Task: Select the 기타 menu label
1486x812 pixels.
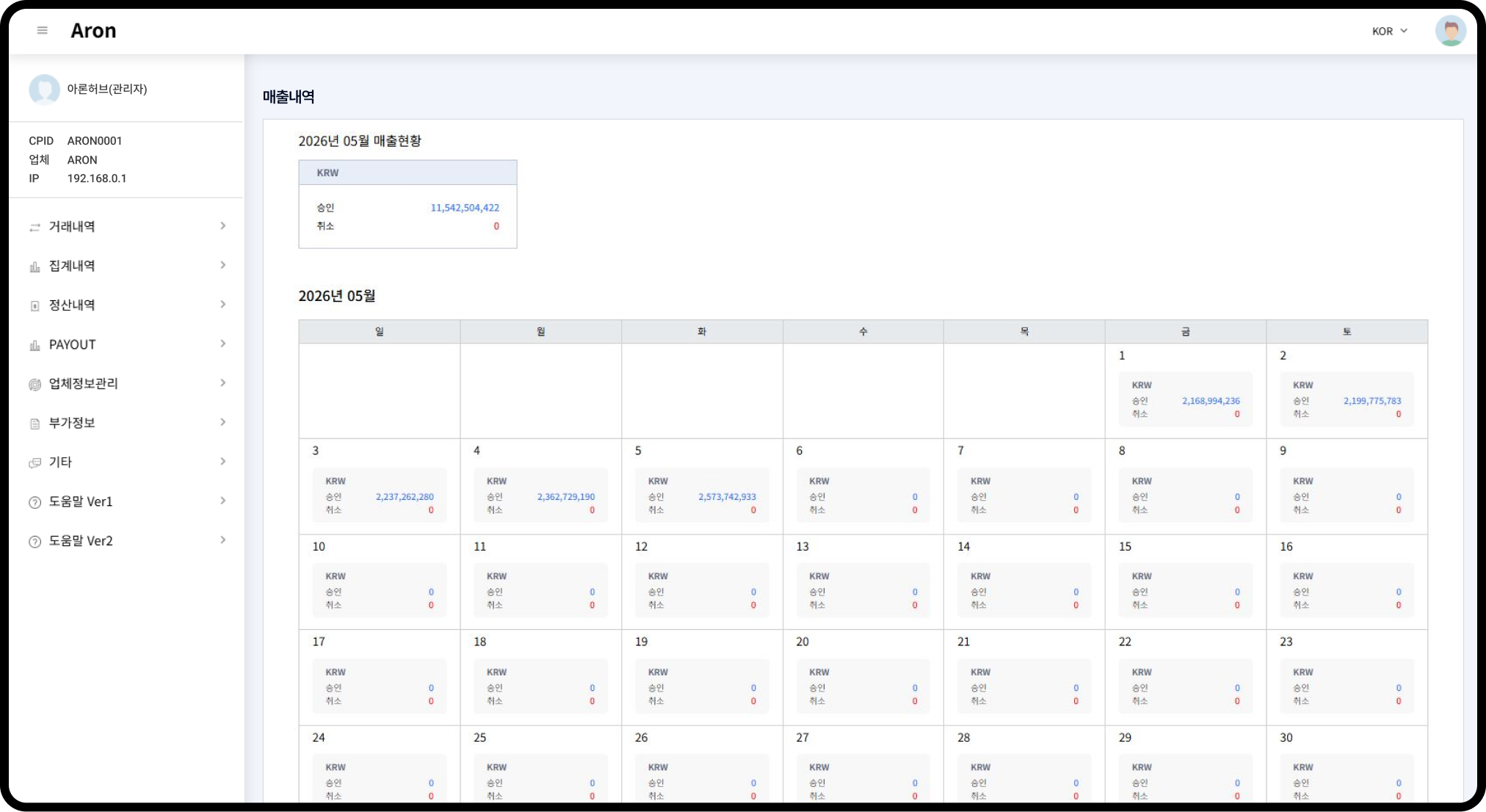Action: [x=60, y=462]
